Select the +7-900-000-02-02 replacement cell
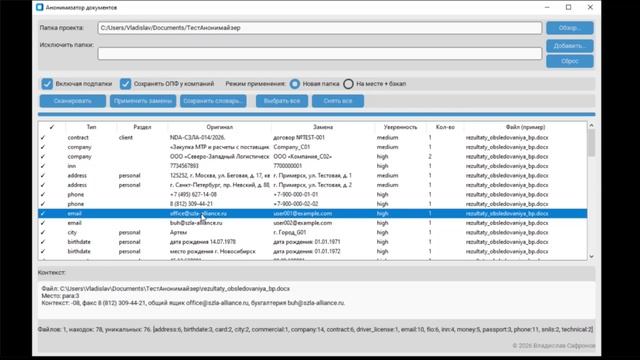This screenshot has width=640, height=360. (296, 204)
